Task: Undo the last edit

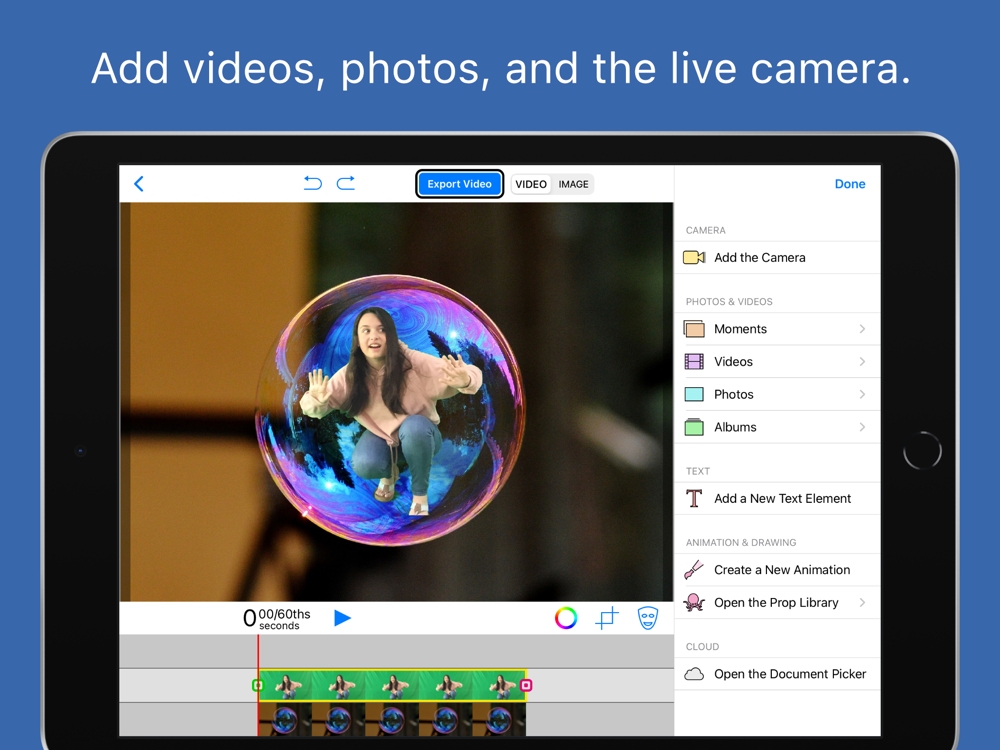Action: [312, 184]
